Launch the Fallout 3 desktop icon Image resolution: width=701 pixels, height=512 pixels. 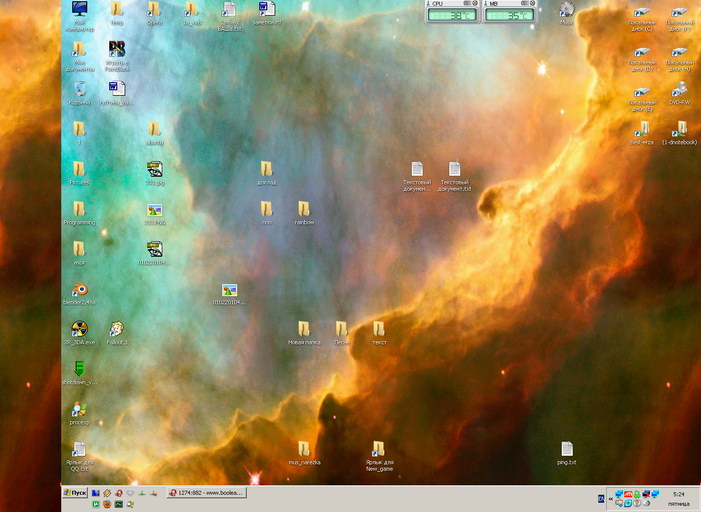point(117,329)
